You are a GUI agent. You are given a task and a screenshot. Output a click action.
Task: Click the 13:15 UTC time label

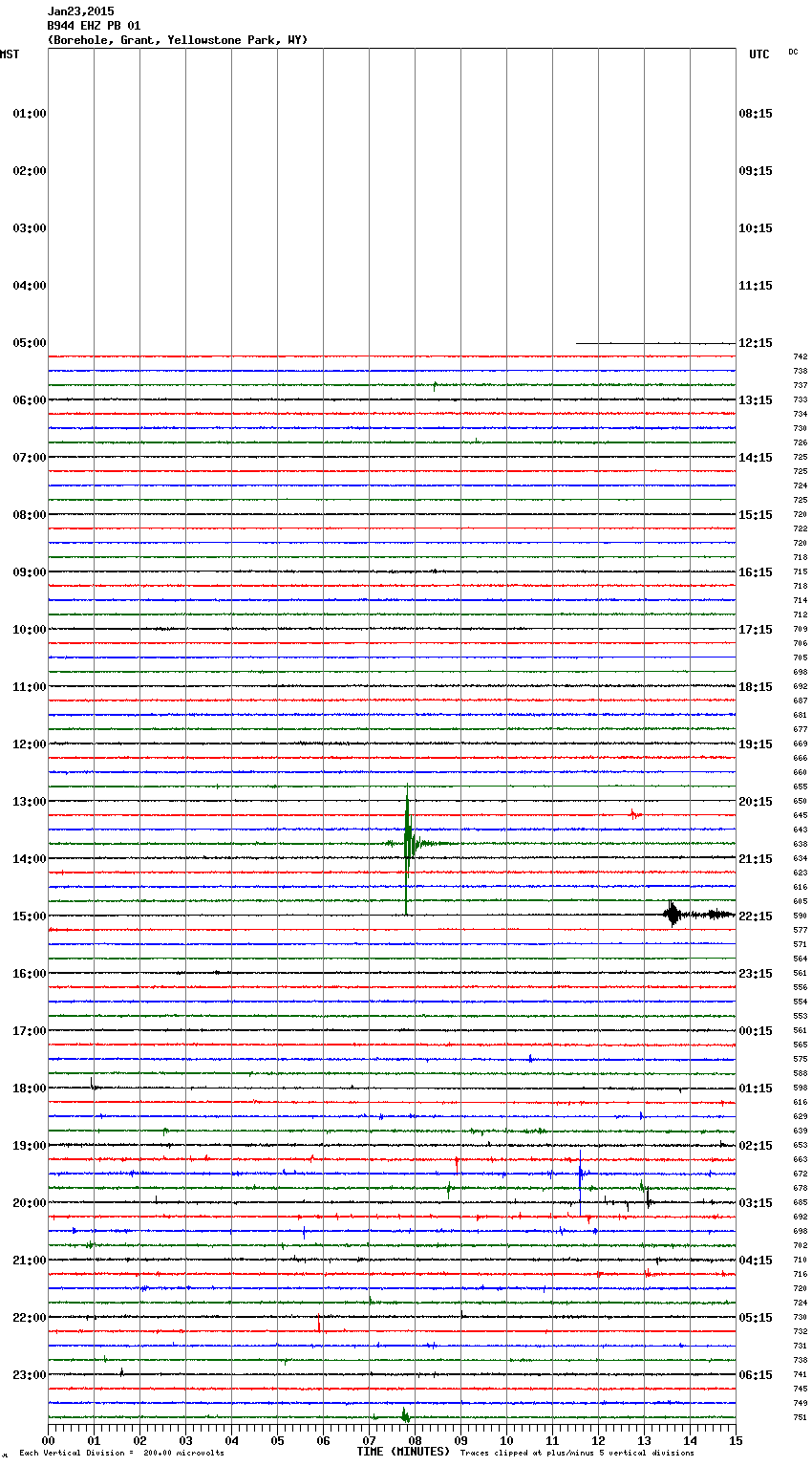[x=756, y=400]
